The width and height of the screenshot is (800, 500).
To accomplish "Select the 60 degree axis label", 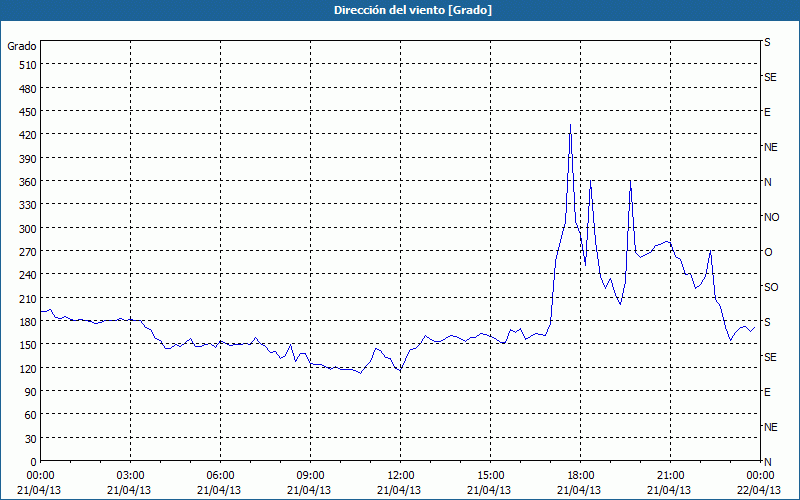I will tap(31, 415).
